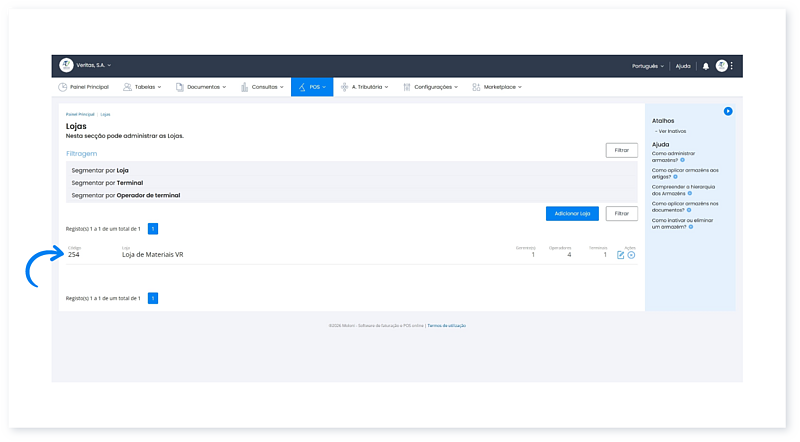This screenshot has height=442, width=800.
Task: Open the three-dot menu in header
Action: pos(732,66)
